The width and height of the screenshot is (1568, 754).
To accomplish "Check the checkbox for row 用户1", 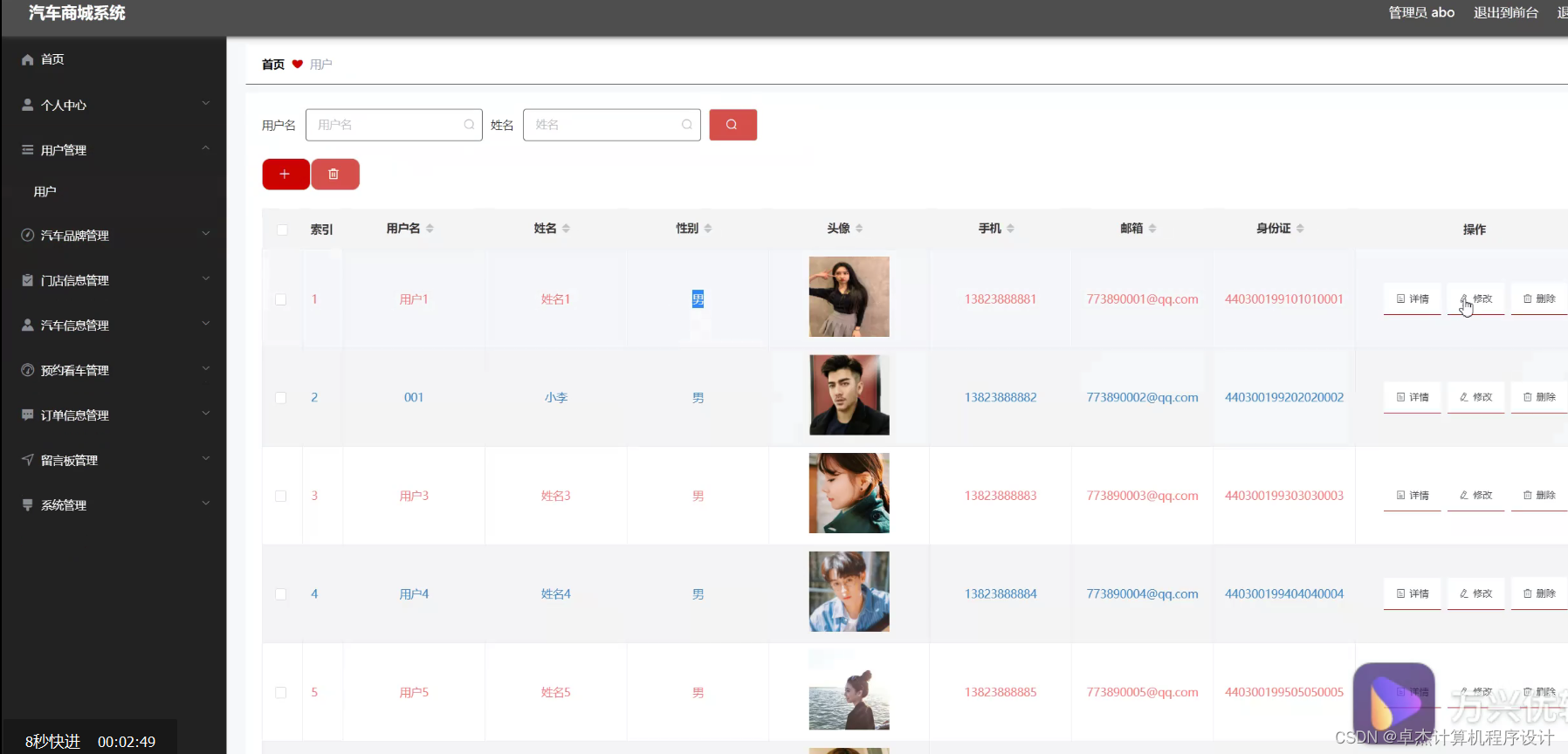I will (x=281, y=299).
